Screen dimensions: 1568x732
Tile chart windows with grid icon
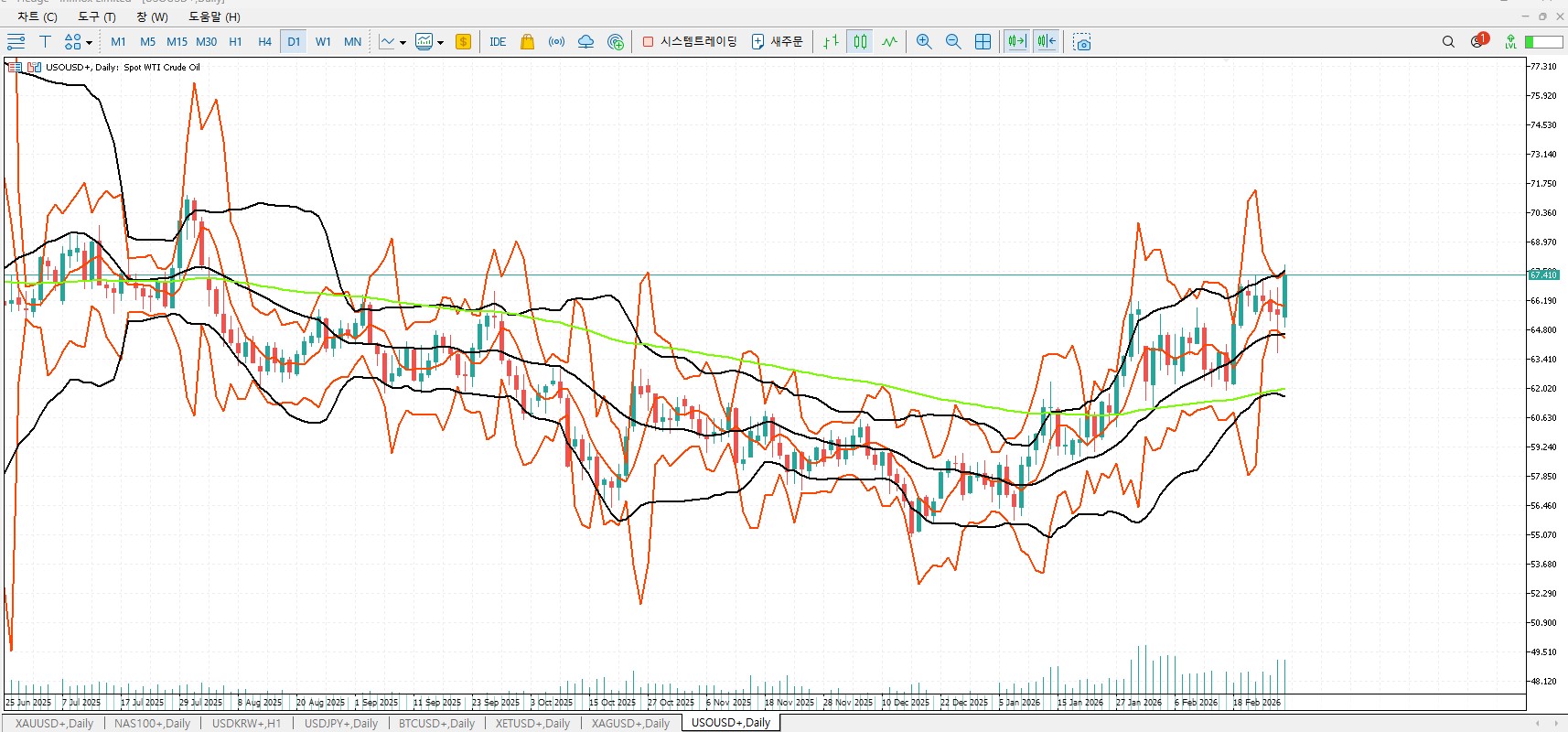[983, 41]
